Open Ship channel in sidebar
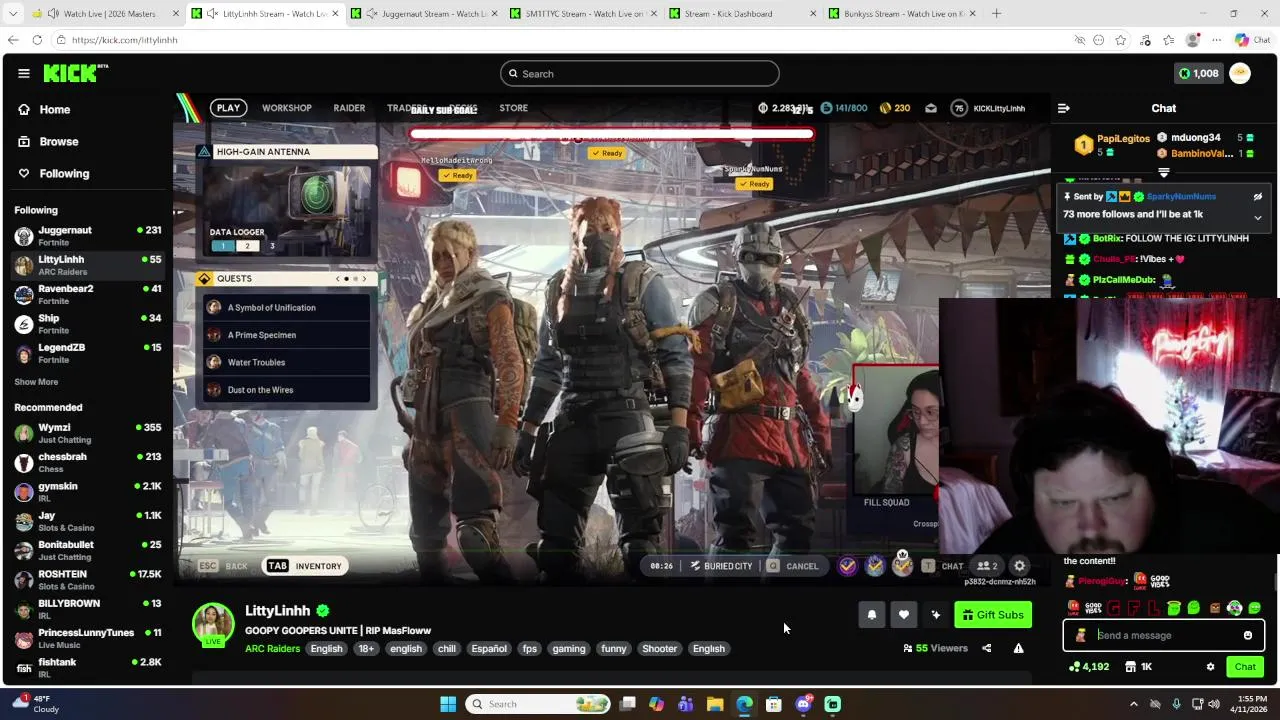The image size is (1280, 720). pyautogui.click(x=88, y=324)
